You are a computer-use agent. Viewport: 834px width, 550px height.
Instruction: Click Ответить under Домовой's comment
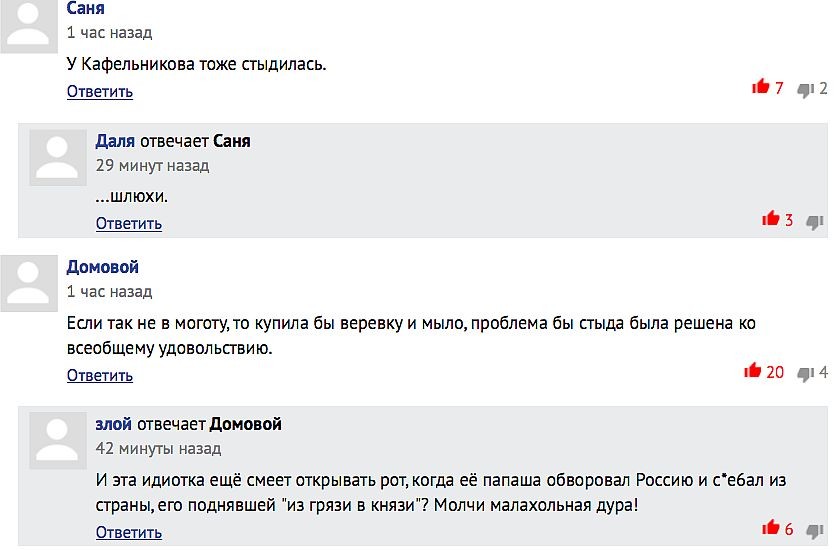click(x=100, y=376)
